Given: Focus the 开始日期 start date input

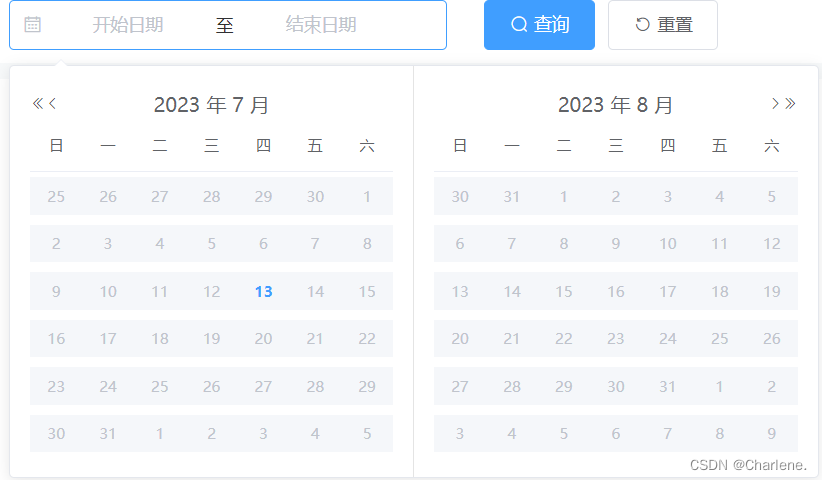Looking at the screenshot, I should click(128, 25).
